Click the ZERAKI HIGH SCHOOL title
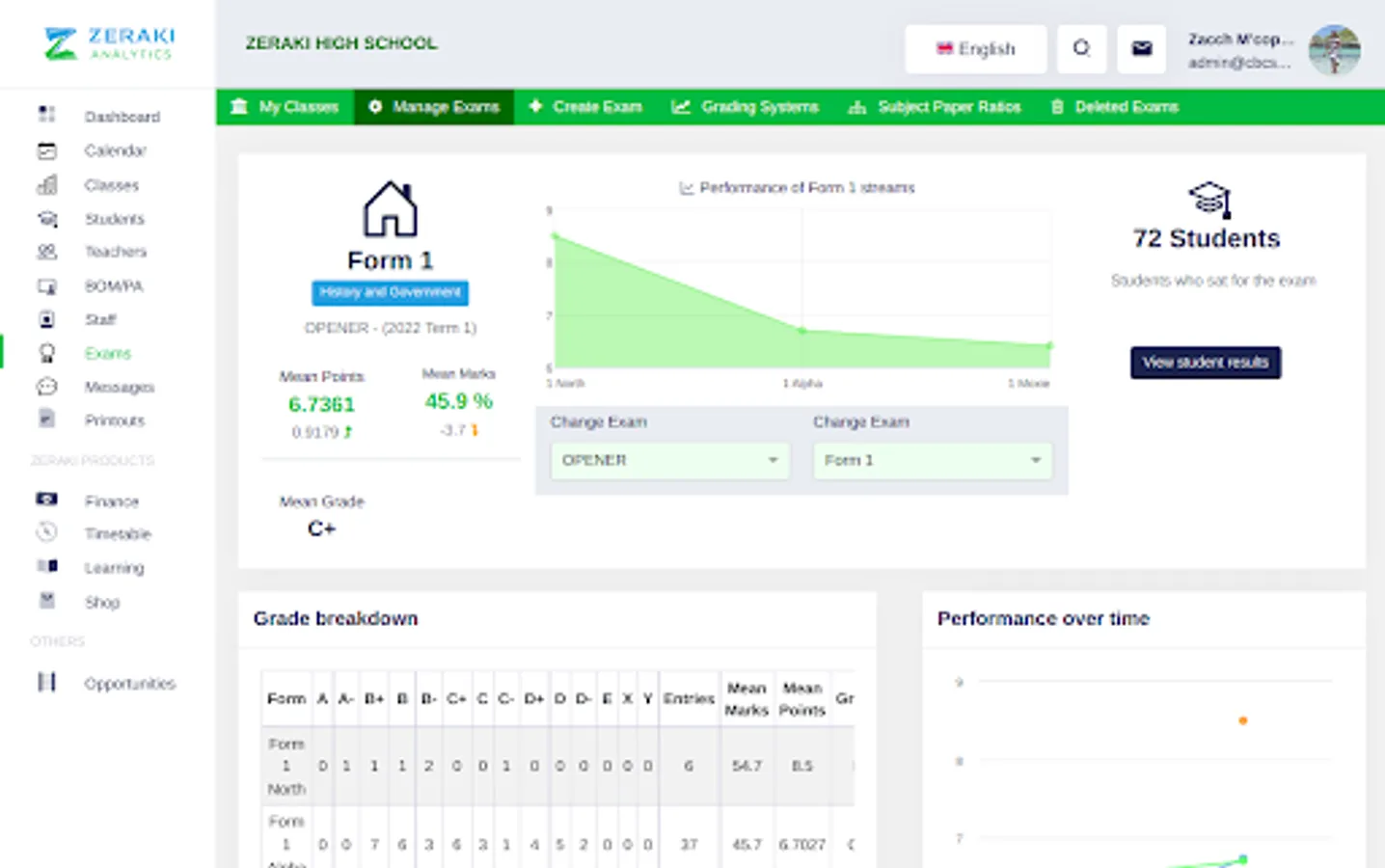1385x868 pixels. pyautogui.click(x=341, y=43)
